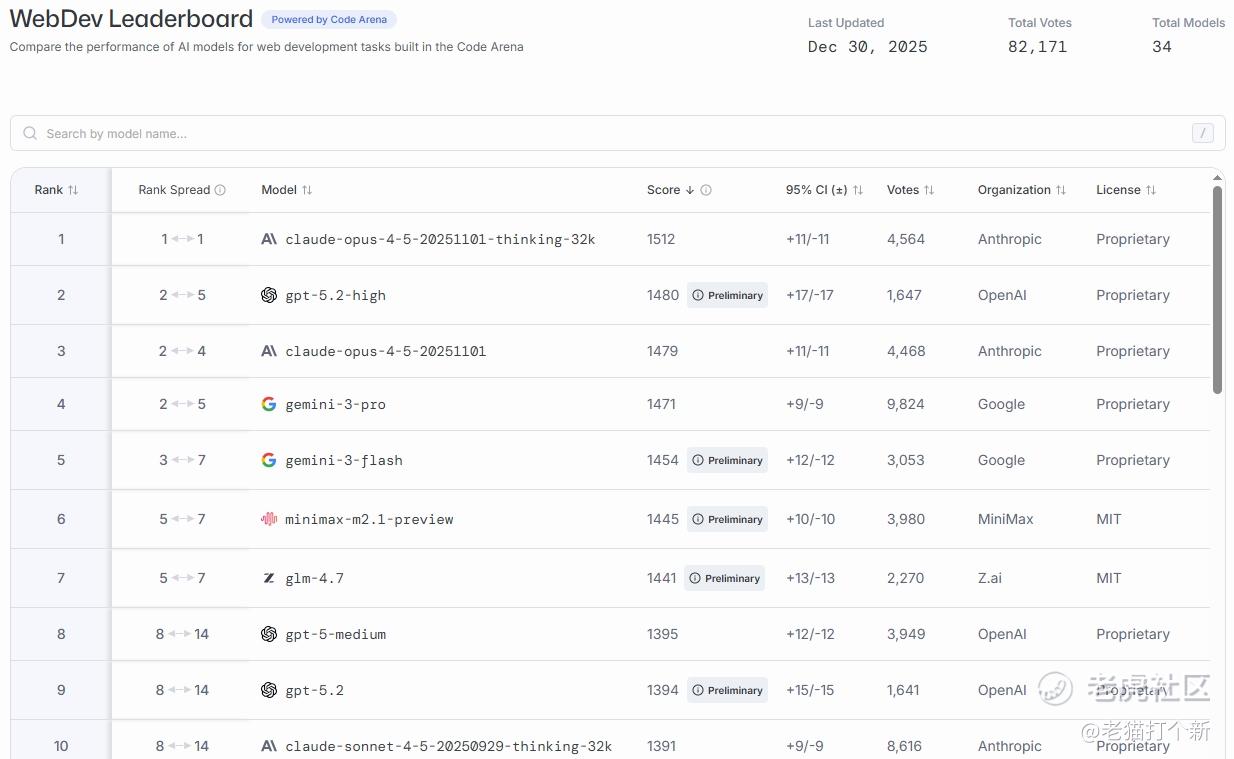
Task: Click License column header label
Action: 1118,190
